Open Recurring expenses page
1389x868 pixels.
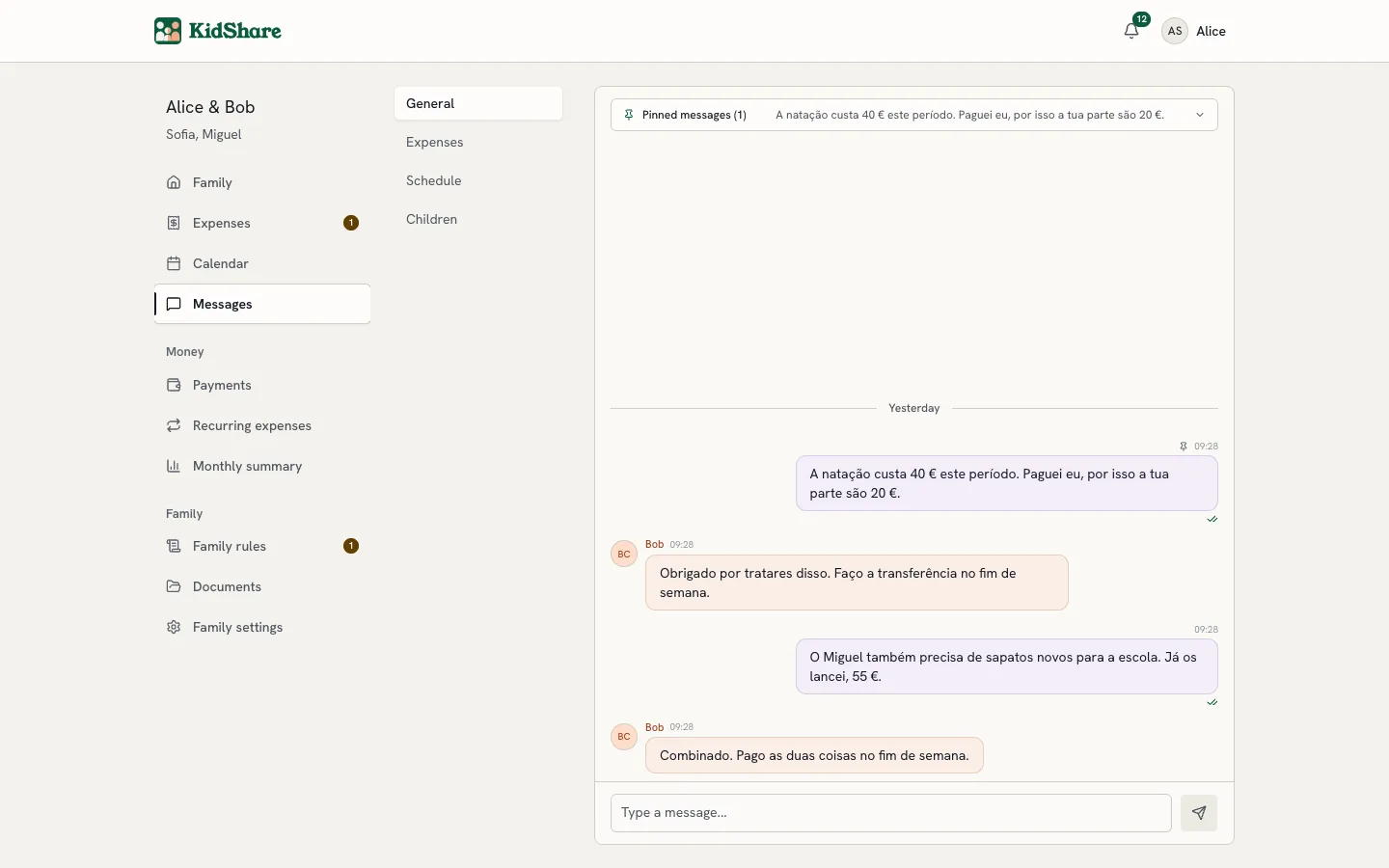coord(262,425)
